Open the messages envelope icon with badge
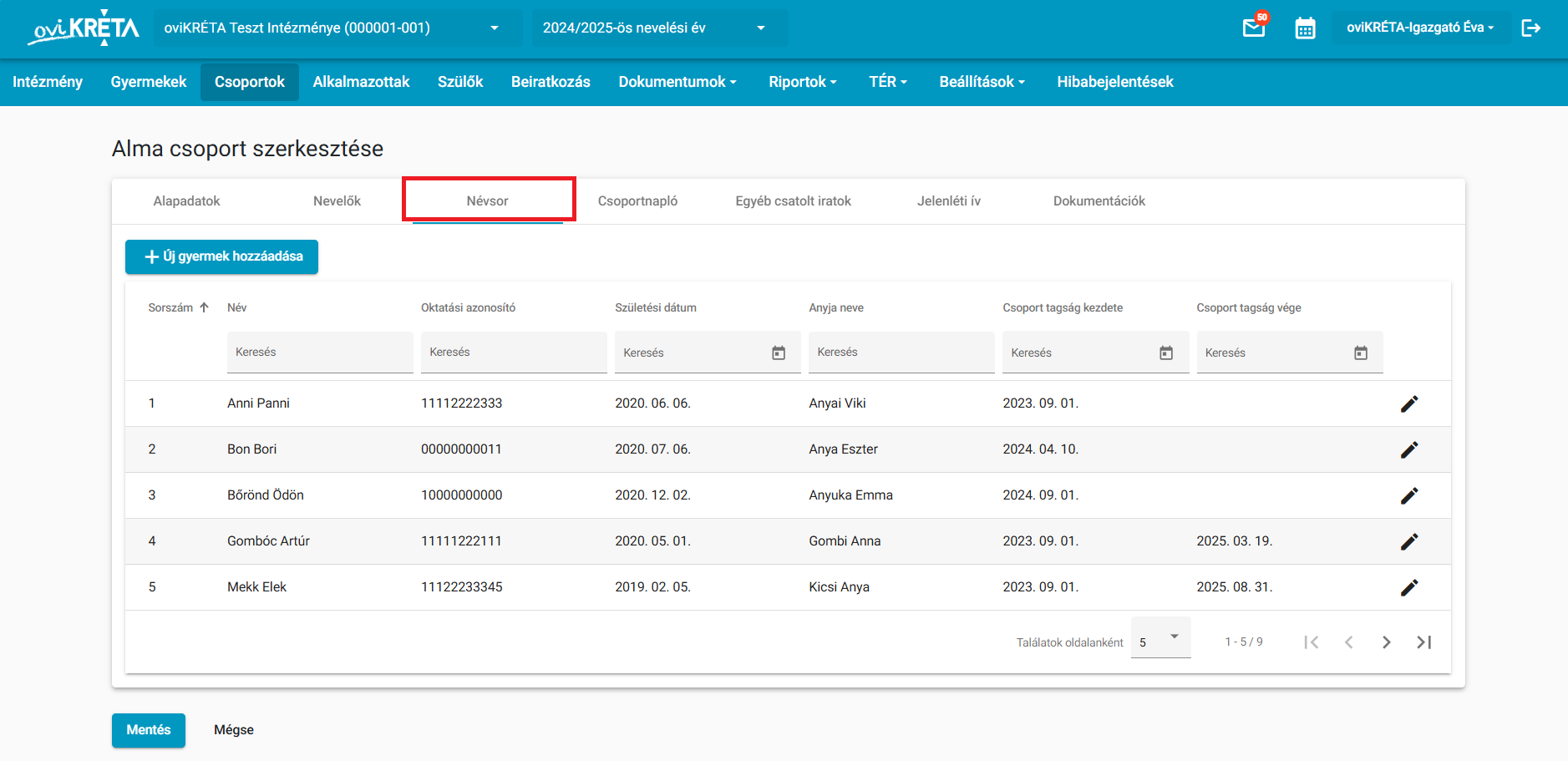Image resolution: width=1568 pixels, height=761 pixels. pyautogui.click(x=1255, y=28)
